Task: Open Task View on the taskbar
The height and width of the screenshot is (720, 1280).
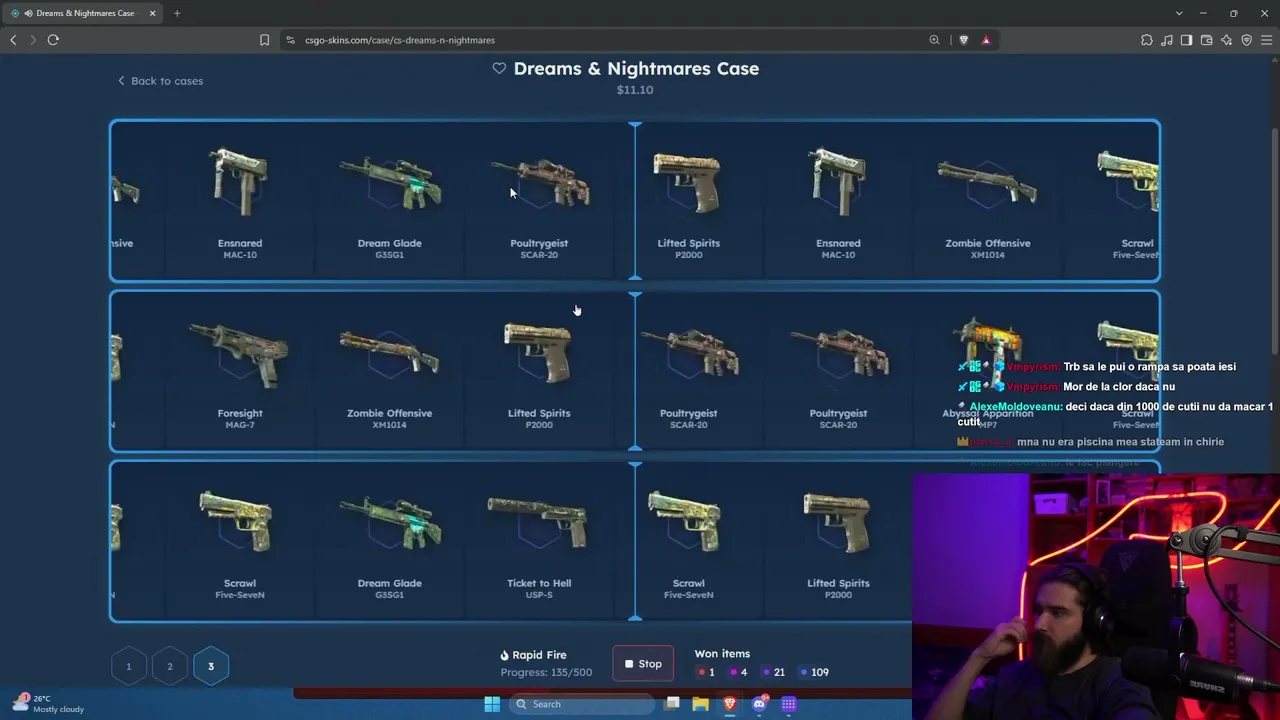Action: click(x=673, y=704)
